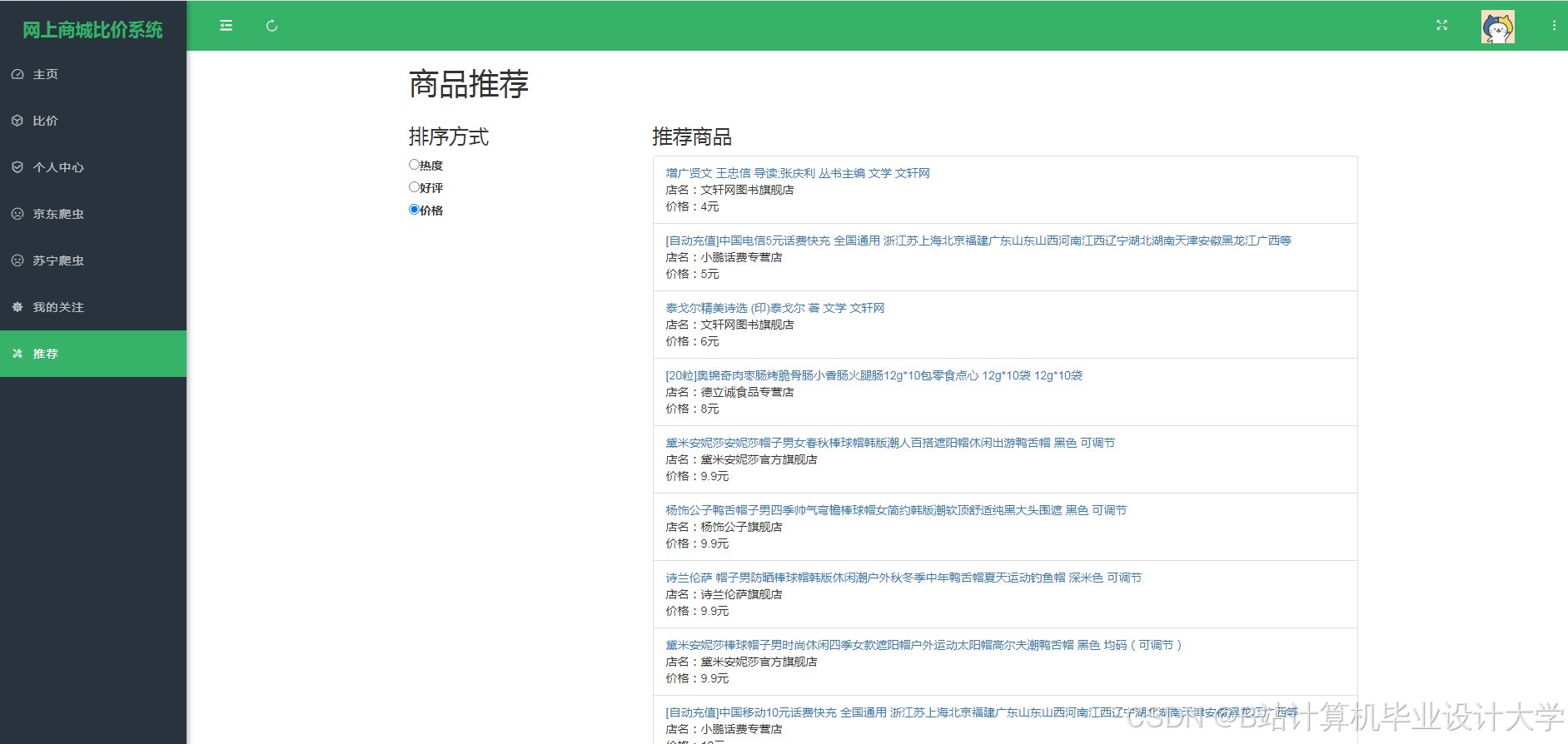Open the 泰戈尔精美诗选 product link
Screen dimensions: 1568x744
(x=775, y=308)
